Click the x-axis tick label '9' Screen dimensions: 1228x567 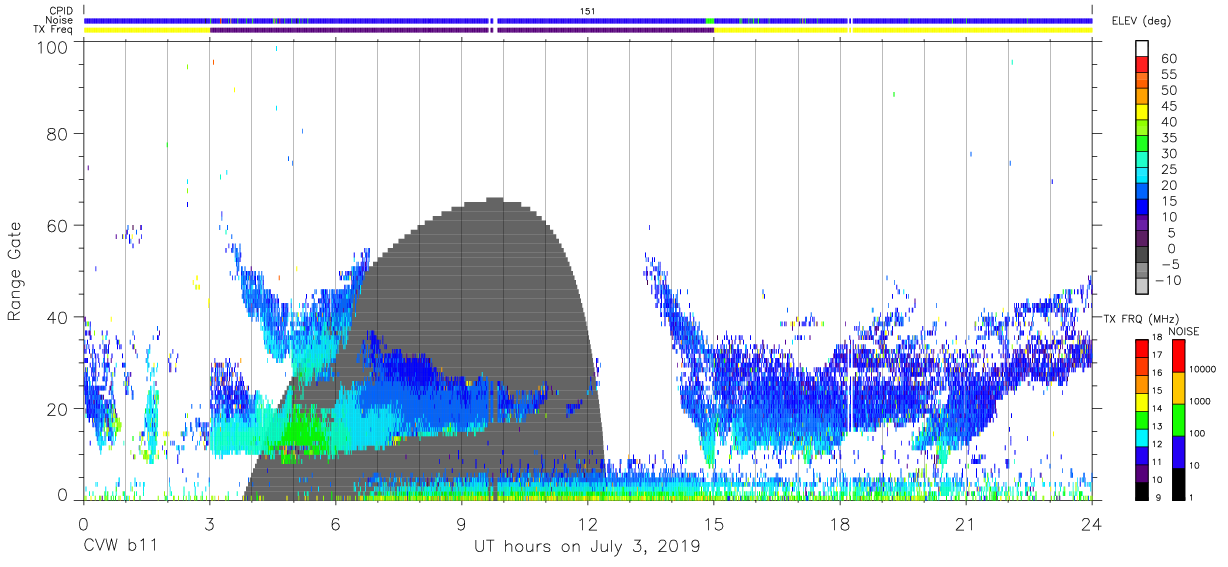pyautogui.click(x=462, y=525)
